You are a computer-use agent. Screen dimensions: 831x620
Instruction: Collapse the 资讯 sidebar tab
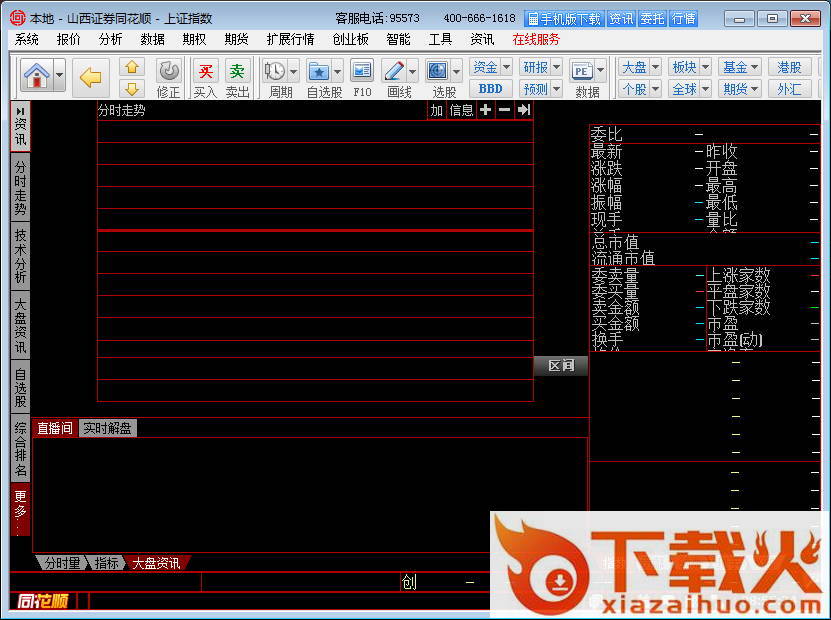pyautogui.click(x=20, y=126)
